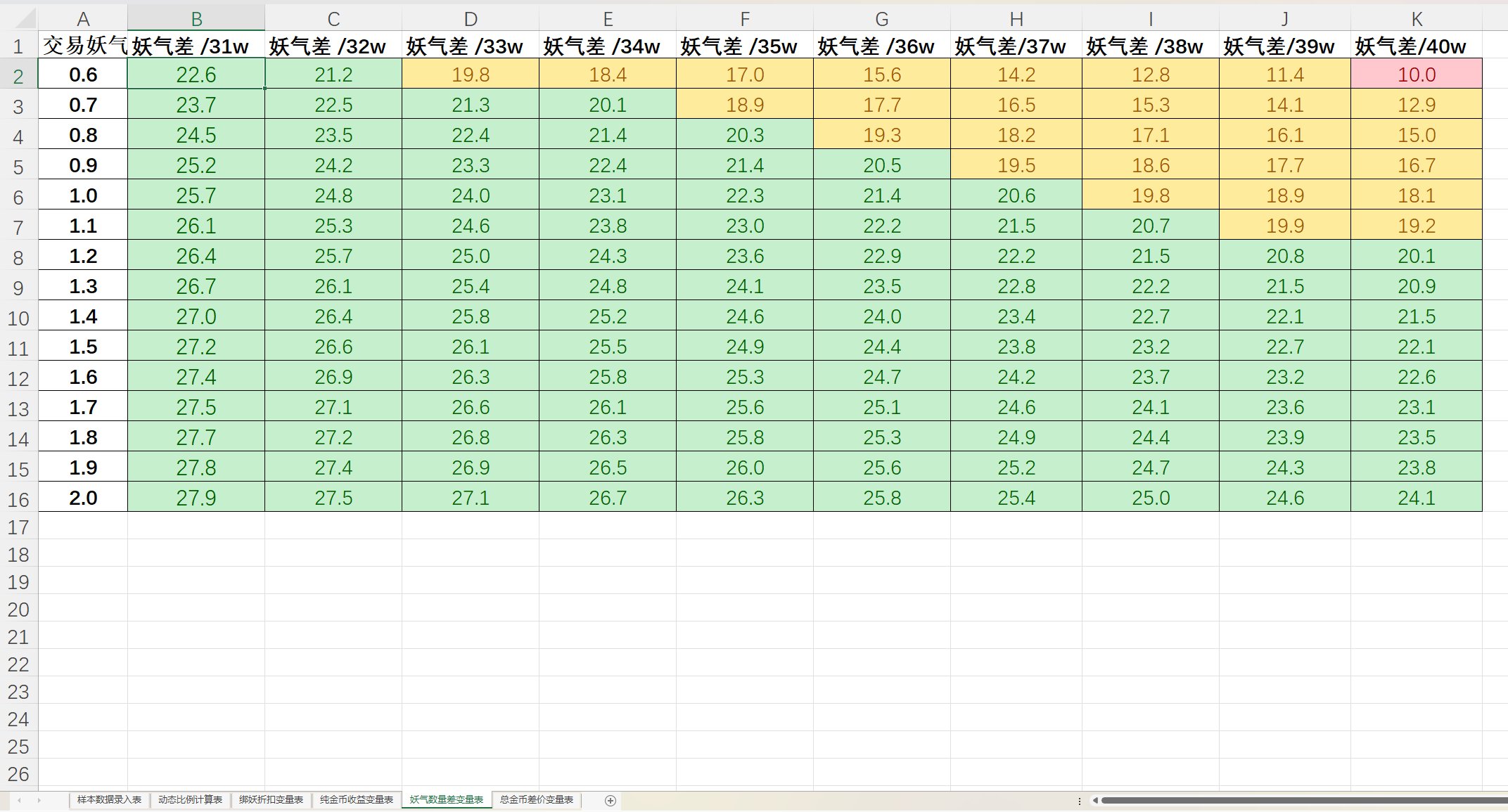Select row 5 by its row header
This screenshot has height=812, width=1508.
coord(19,166)
